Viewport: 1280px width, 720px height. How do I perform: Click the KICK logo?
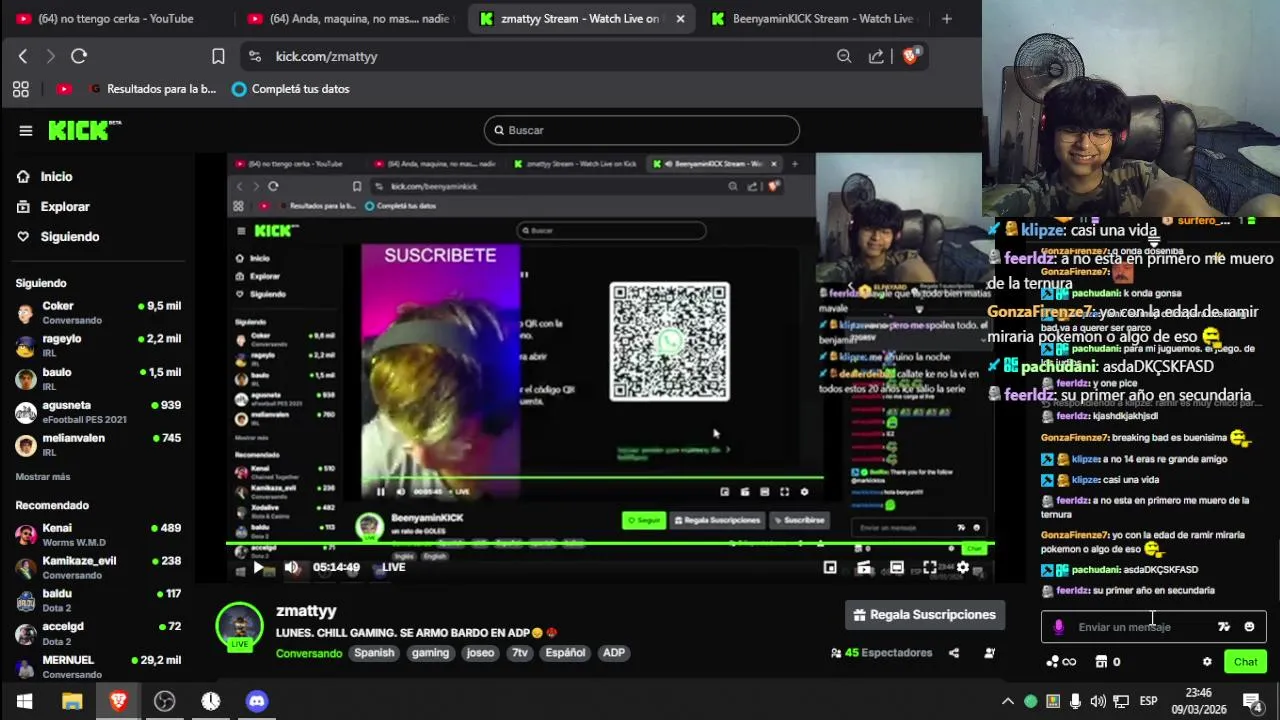(84, 130)
